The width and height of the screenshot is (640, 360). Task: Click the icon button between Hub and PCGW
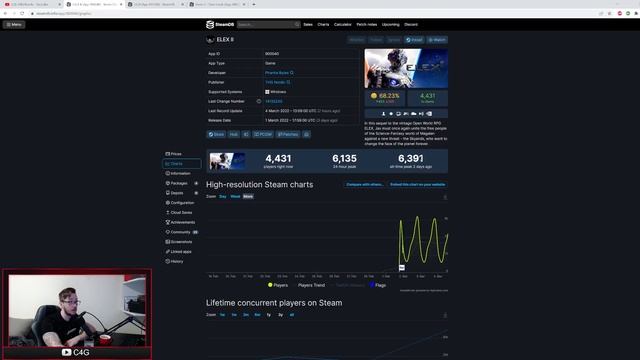click(246, 134)
